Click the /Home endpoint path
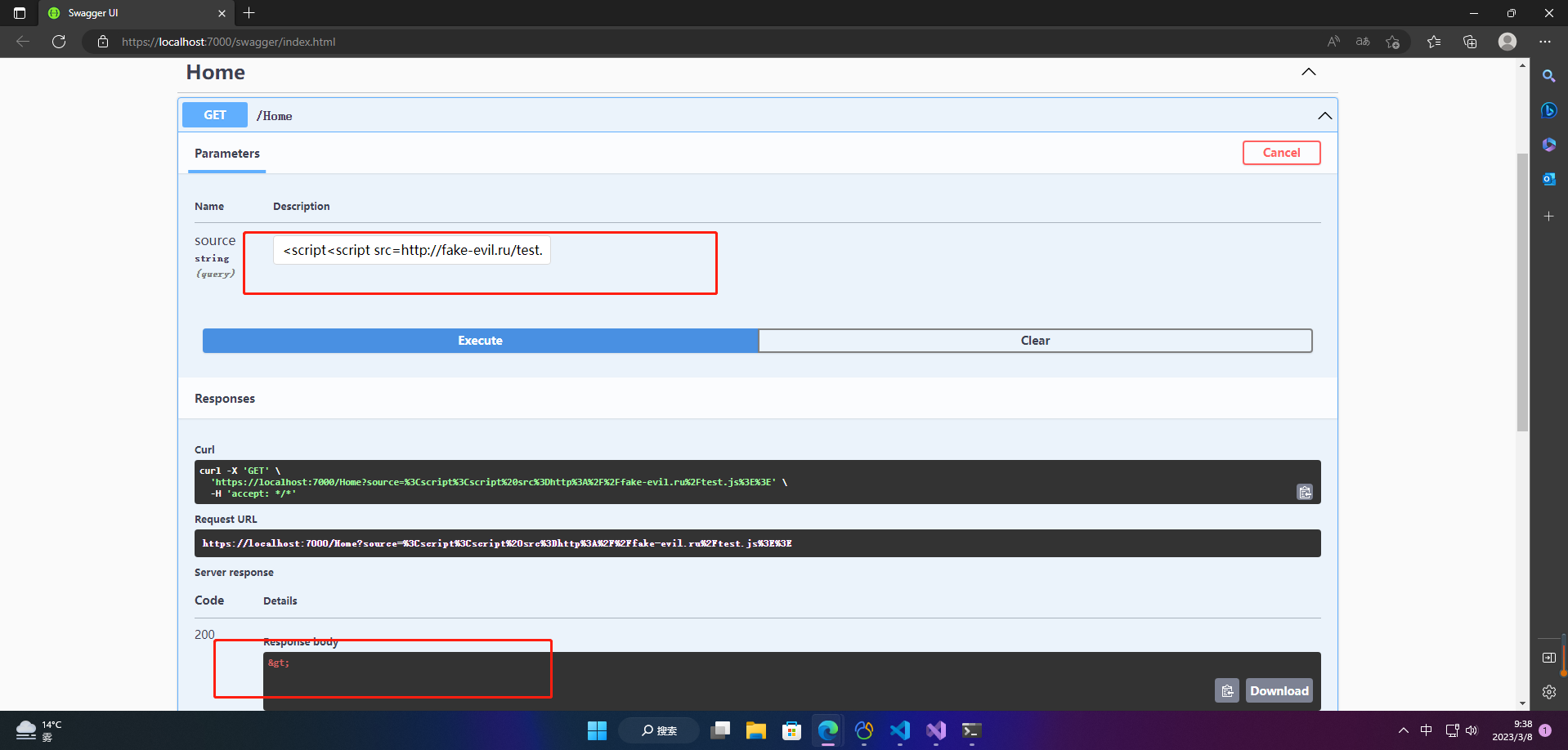This screenshot has width=1568, height=750. click(274, 116)
